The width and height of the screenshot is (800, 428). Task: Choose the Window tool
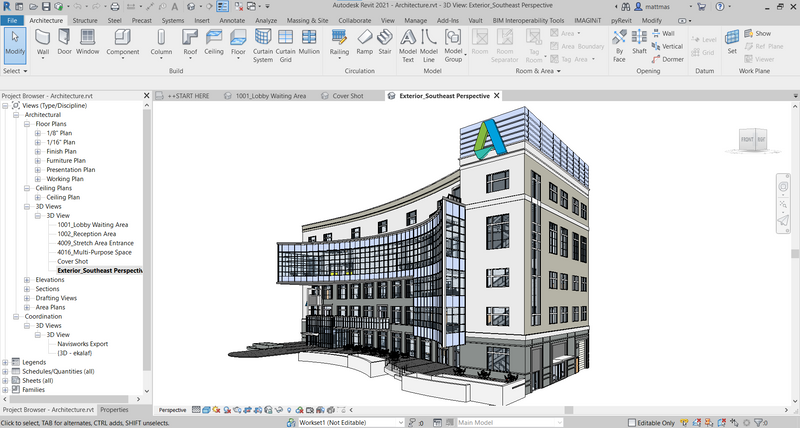[88, 40]
